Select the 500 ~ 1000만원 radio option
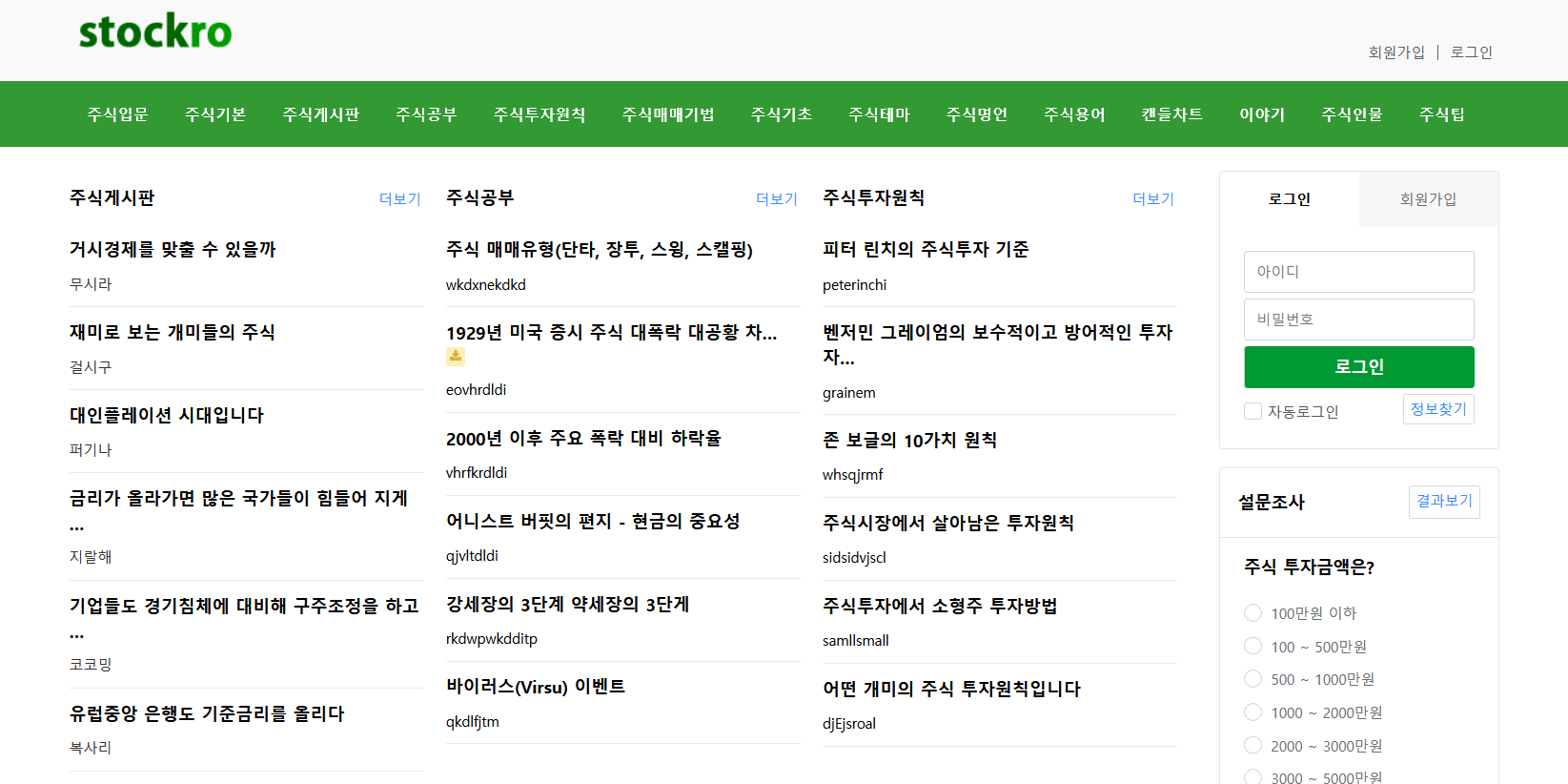 (1252, 679)
